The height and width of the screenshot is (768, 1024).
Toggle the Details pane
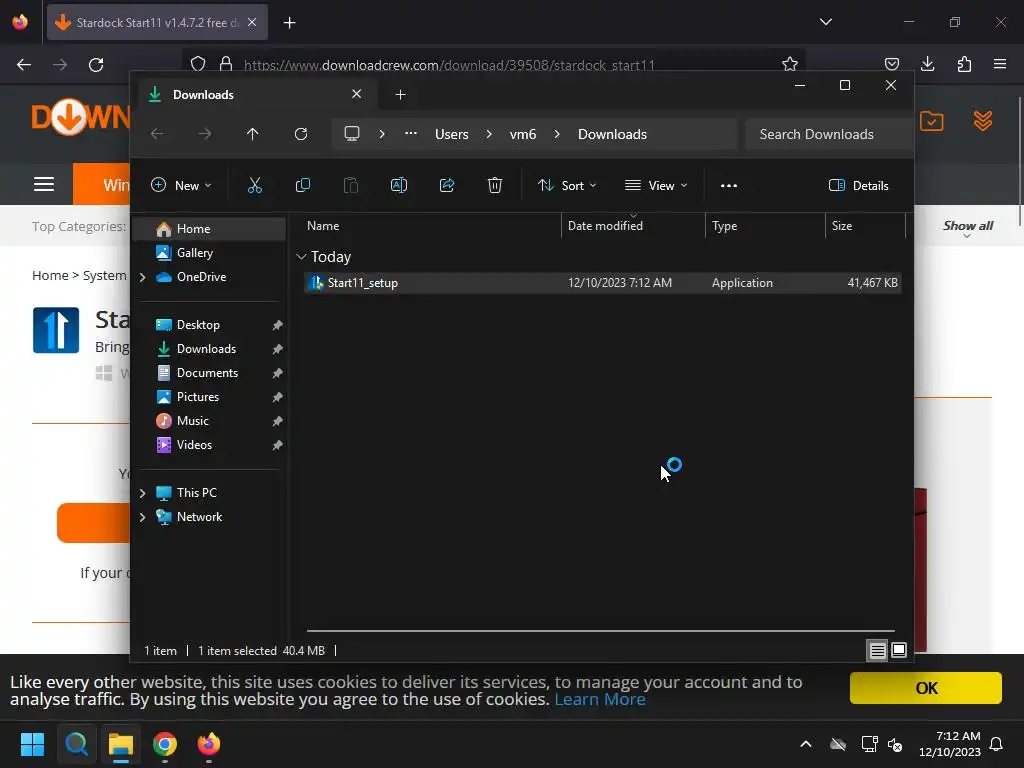858,185
